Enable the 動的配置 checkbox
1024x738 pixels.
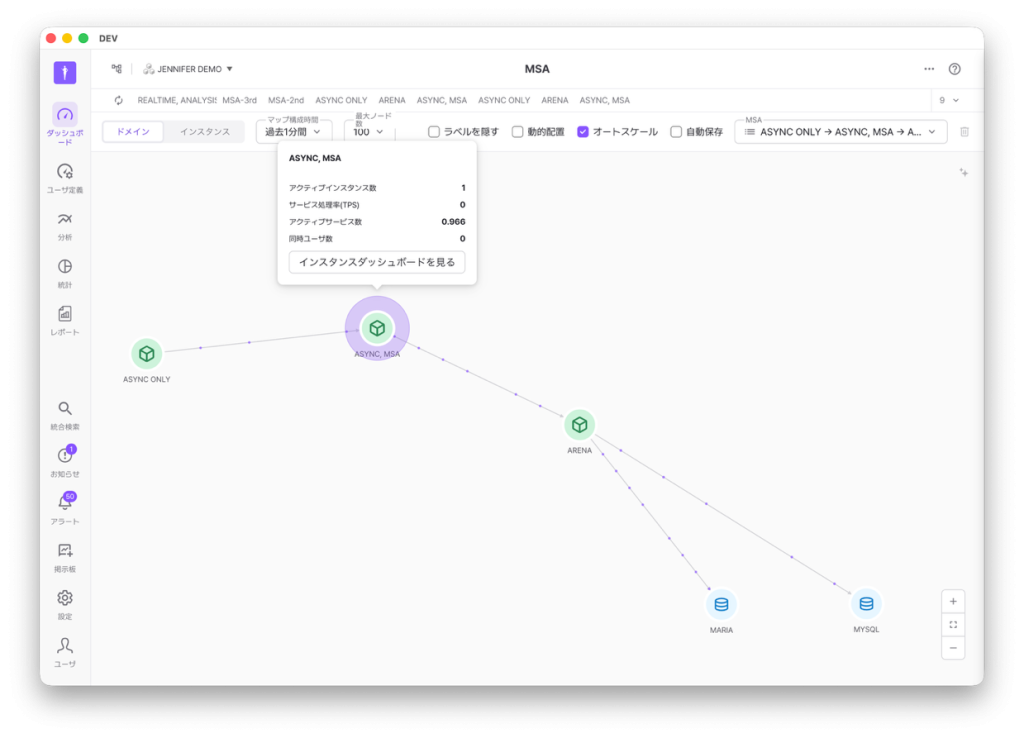518,132
